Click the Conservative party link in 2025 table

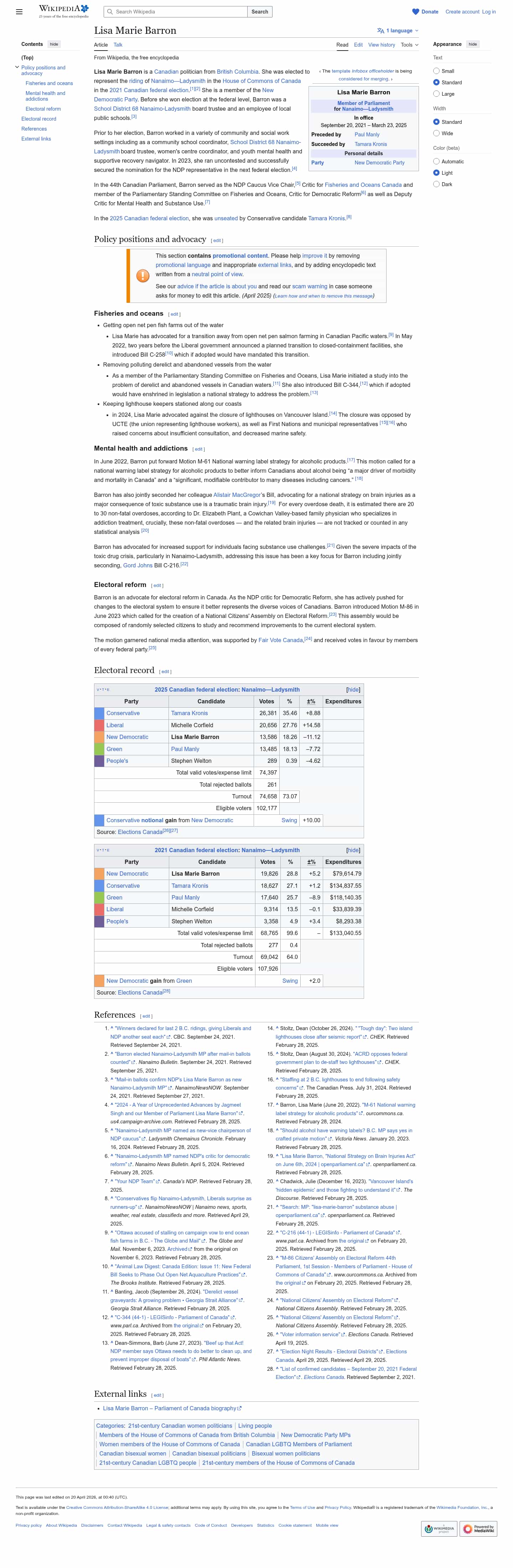(123, 713)
